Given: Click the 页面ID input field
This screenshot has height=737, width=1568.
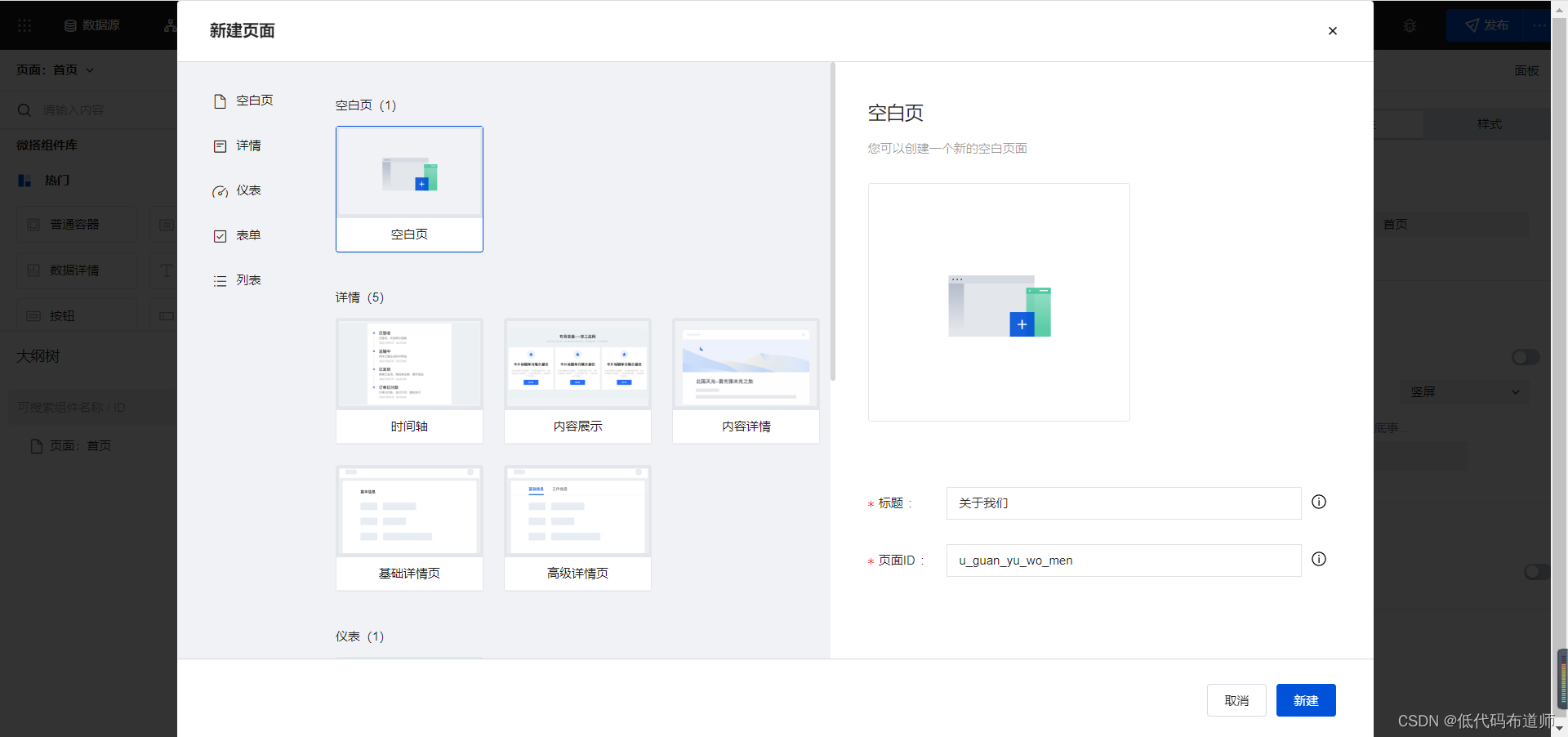Looking at the screenshot, I should point(1124,561).
